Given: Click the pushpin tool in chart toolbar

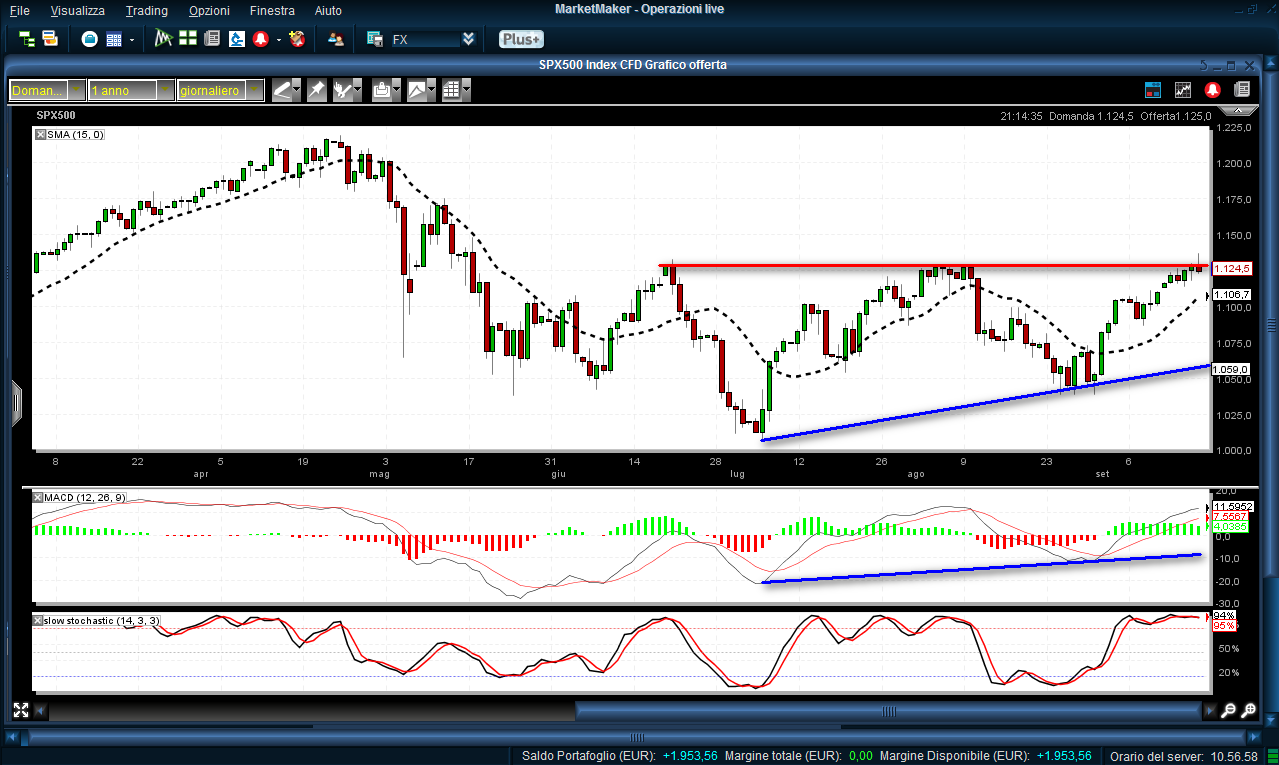Looking at the screenshot, I should (x=315, y=90).
